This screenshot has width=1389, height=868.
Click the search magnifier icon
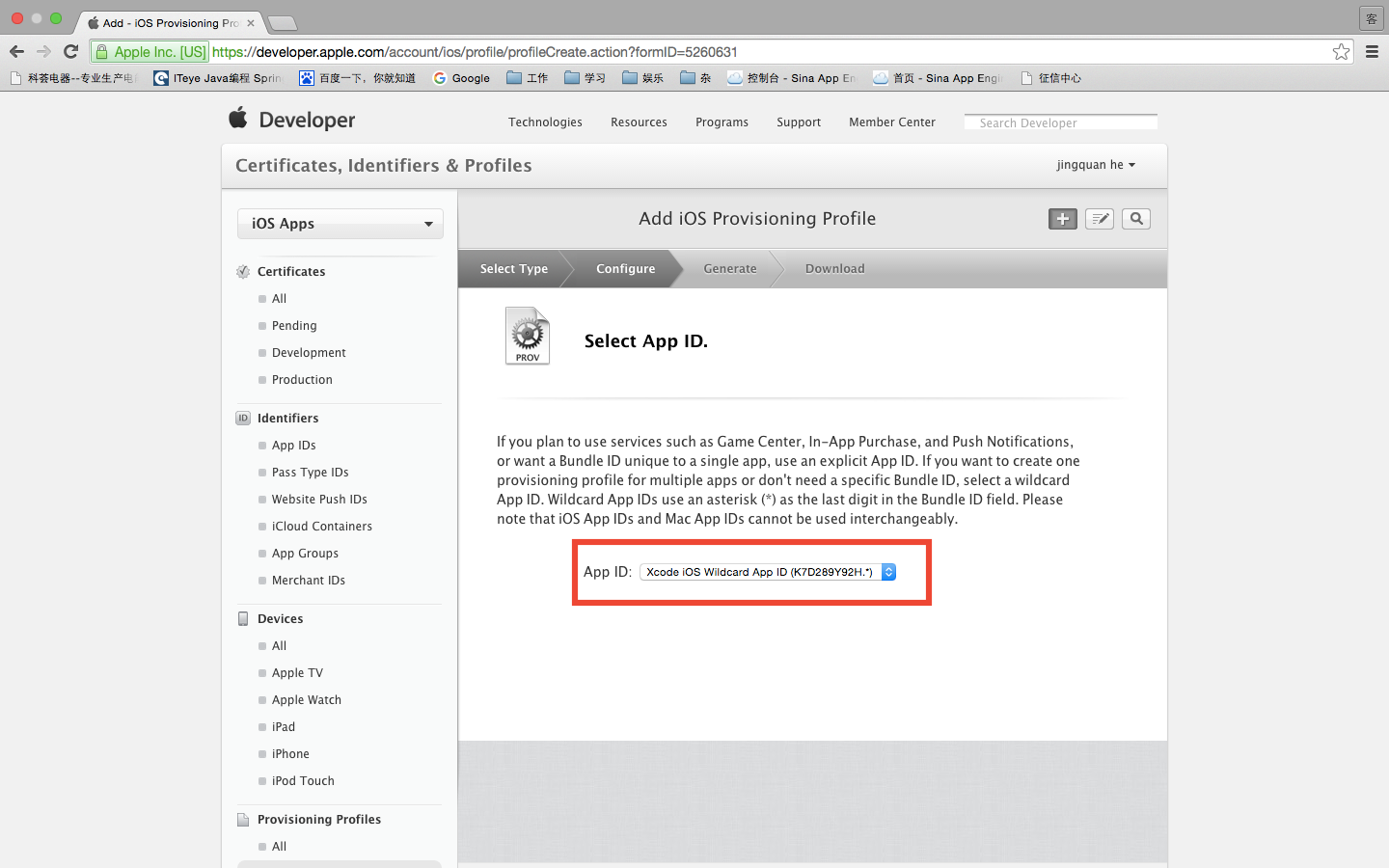pyautogui.click(x=1136, y=219)
